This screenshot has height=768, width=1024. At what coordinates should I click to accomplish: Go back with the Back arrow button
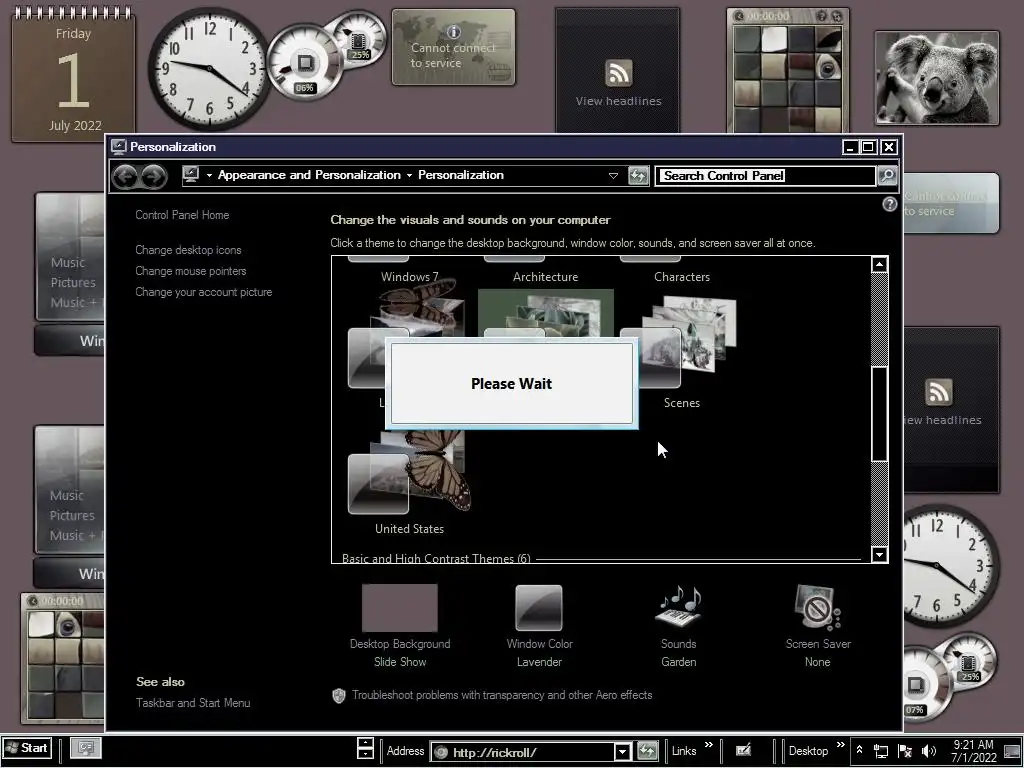(x=125, y=176)
